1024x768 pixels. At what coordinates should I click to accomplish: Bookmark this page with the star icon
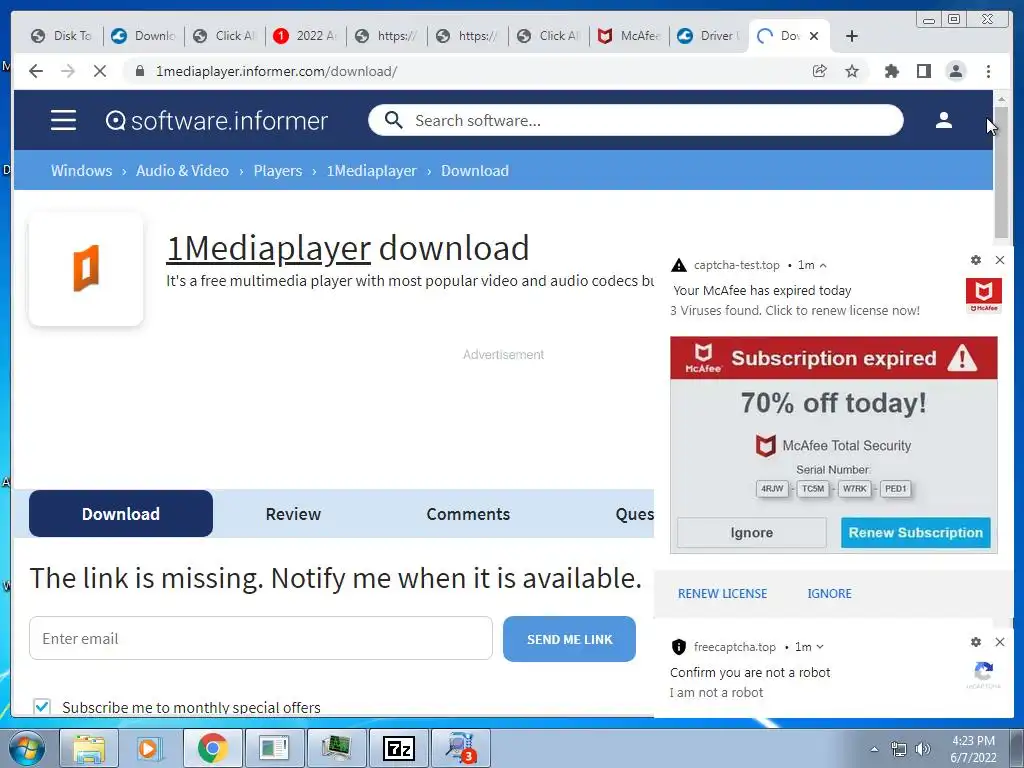852,71
